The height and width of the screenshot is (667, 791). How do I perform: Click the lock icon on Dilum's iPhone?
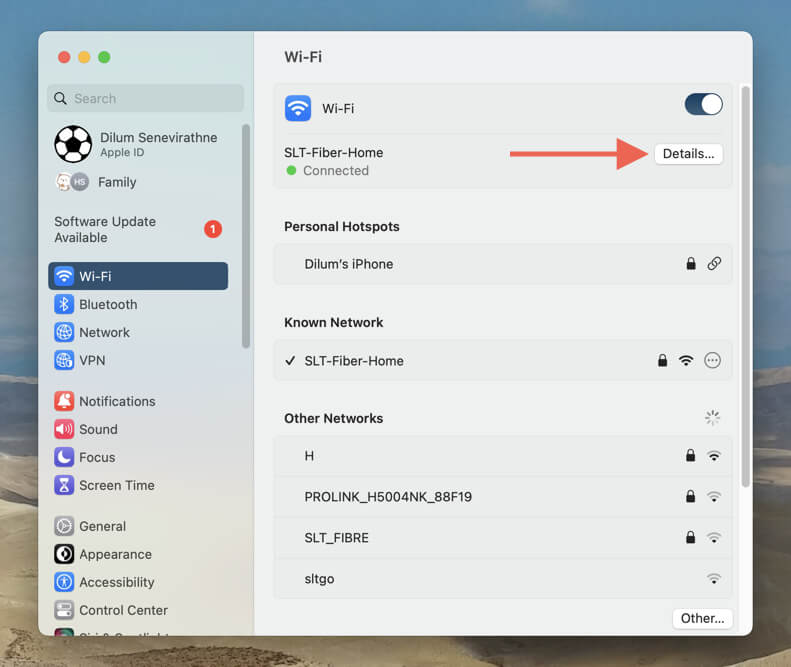691,263
